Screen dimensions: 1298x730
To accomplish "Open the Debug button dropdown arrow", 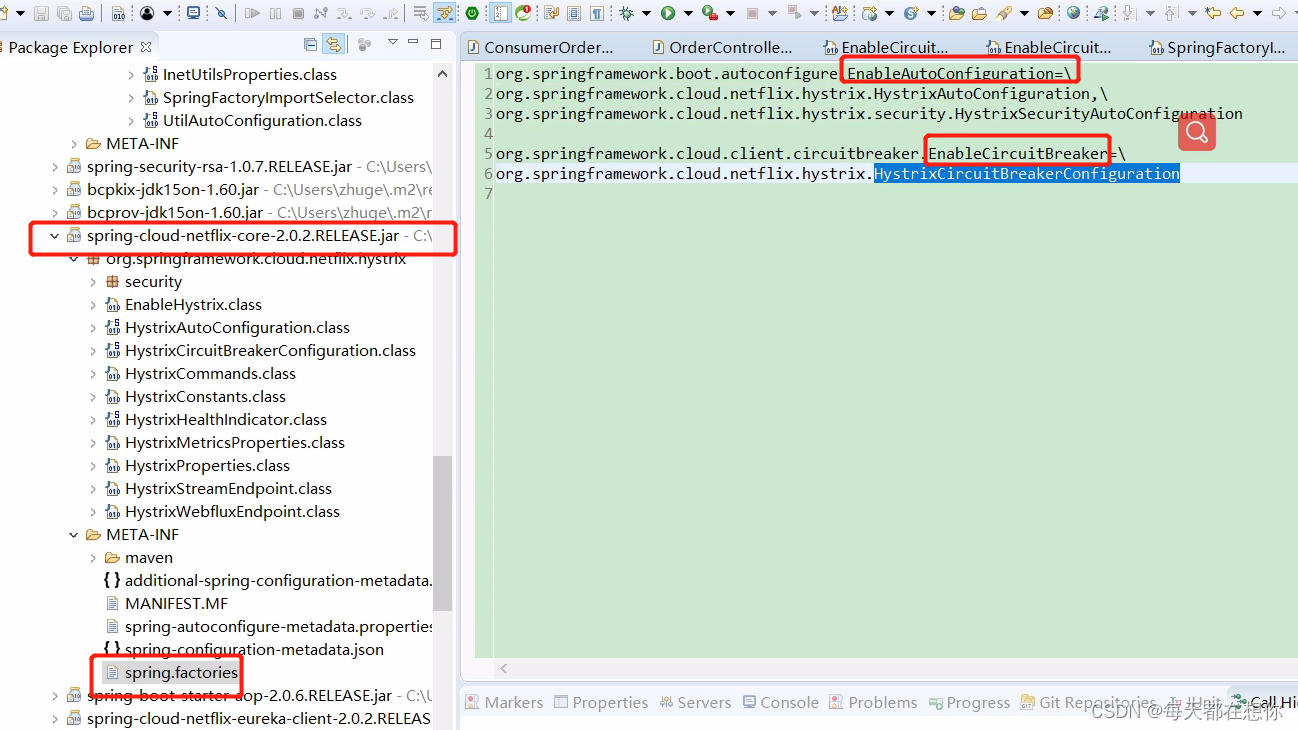I will [x=646, y=13].
